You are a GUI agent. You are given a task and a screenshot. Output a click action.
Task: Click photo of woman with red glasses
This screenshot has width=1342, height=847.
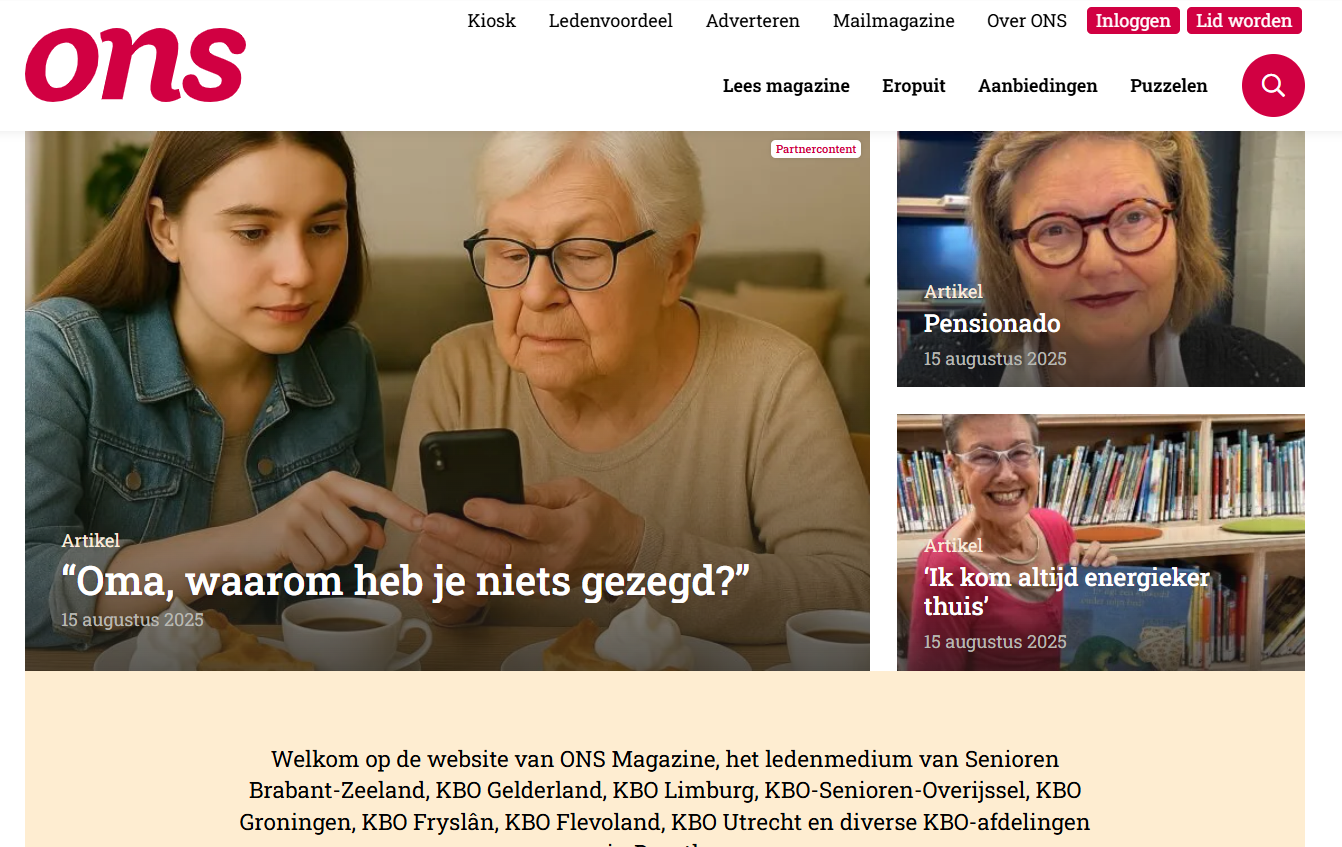tap(1101, 259)
